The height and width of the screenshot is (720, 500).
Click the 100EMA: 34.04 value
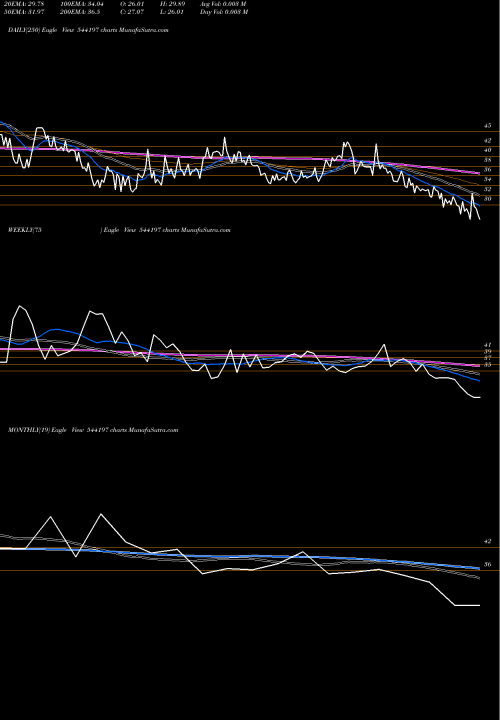(81, 4)
